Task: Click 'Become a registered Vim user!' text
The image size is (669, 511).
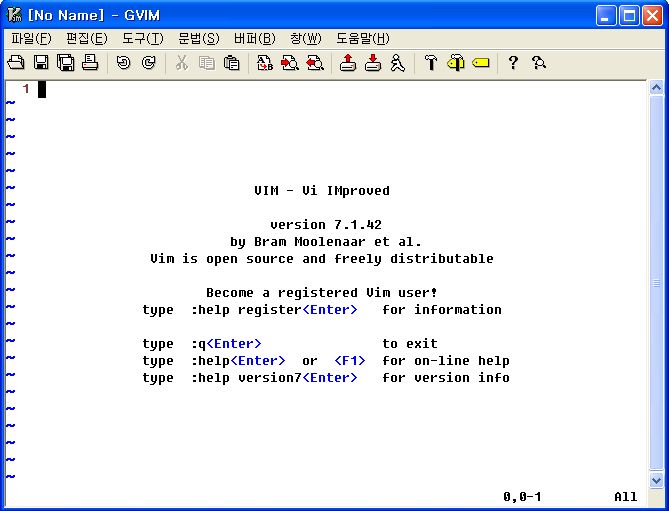Action: click(322, 293)
